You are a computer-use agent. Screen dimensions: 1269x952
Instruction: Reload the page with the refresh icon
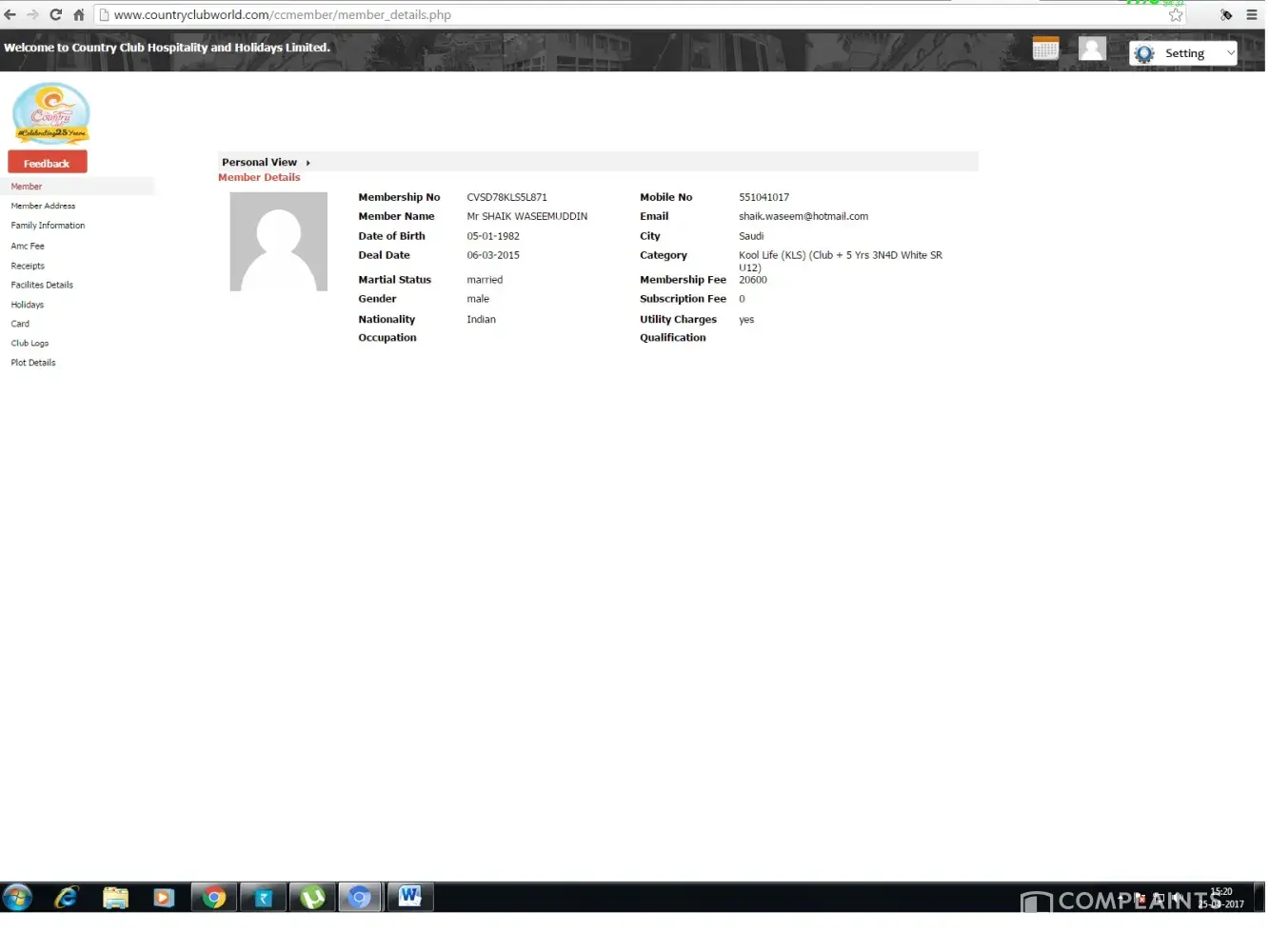click(55, 15)
